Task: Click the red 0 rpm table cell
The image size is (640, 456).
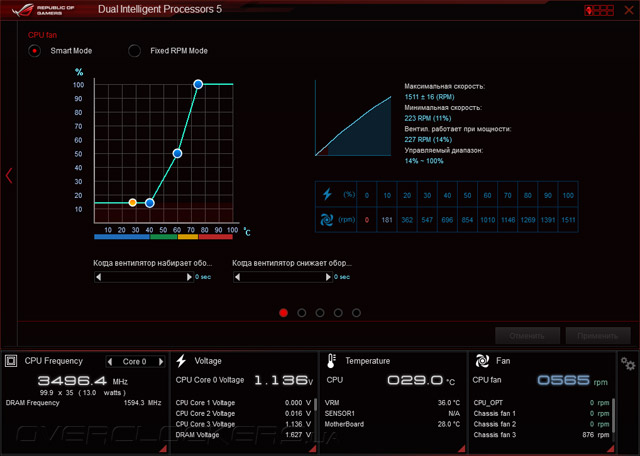Action: [367, 220]
